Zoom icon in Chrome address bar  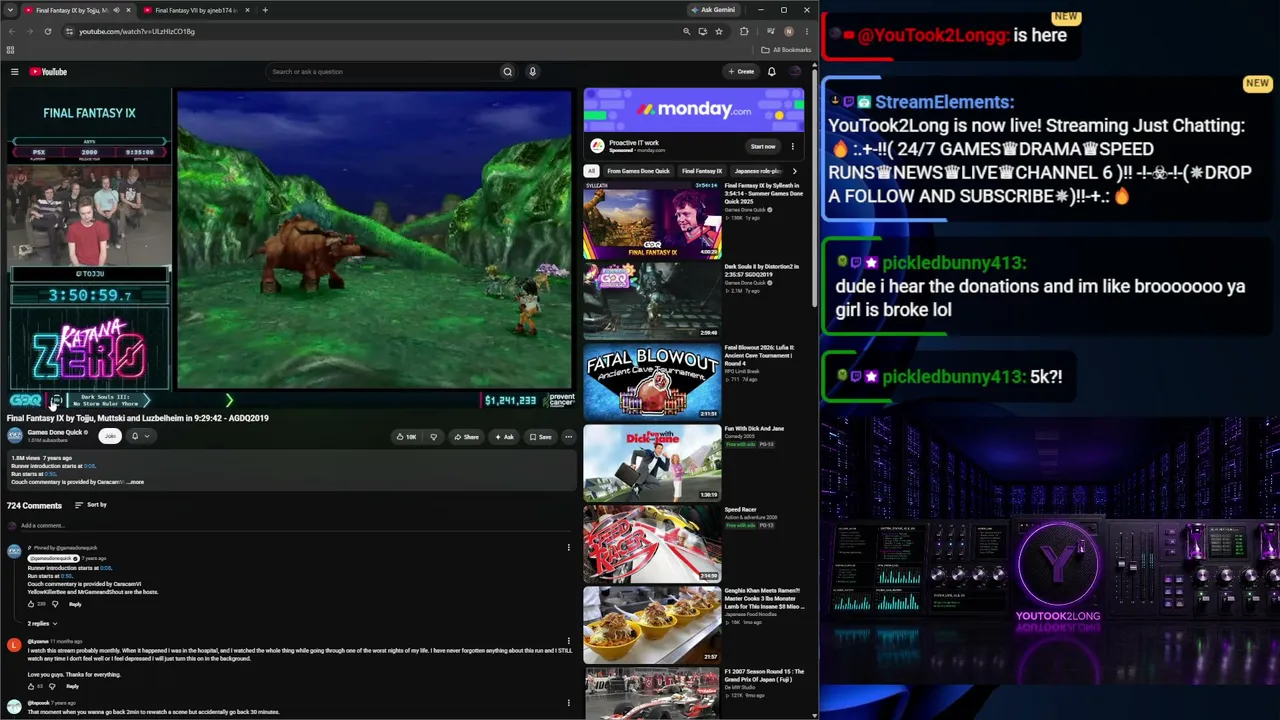(686, 31)
